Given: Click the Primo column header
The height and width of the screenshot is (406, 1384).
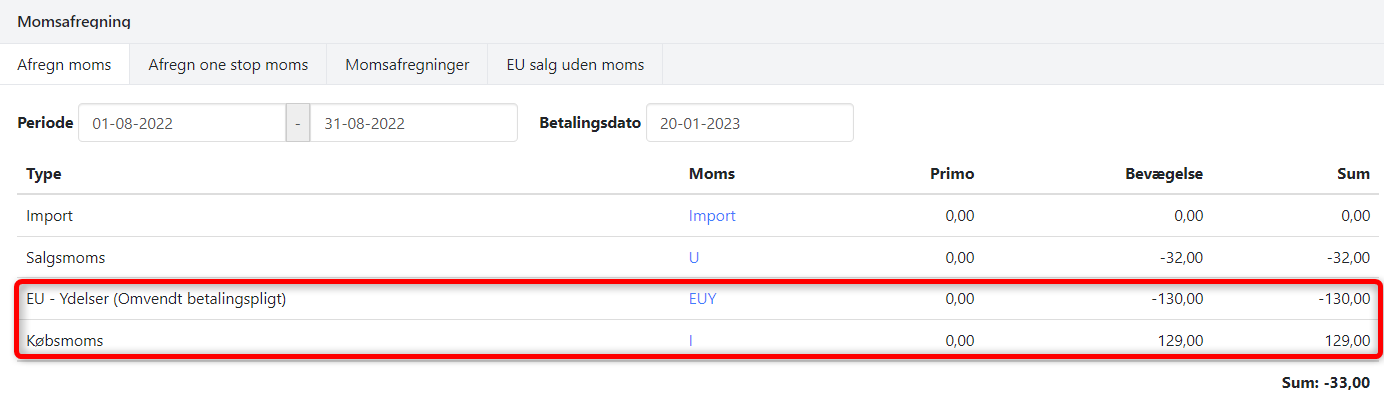Looking at the screenshot, I should pos(952,174).
